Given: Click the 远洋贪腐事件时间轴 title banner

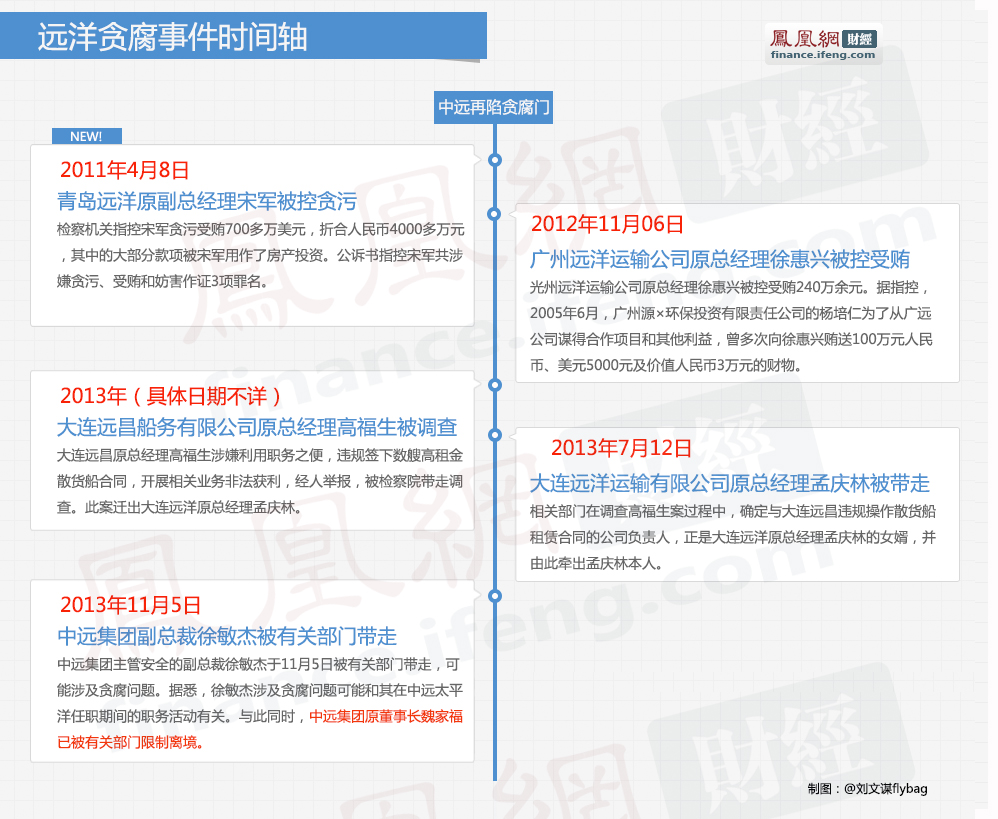Looking at the screenshot, I should coord(243,36).
